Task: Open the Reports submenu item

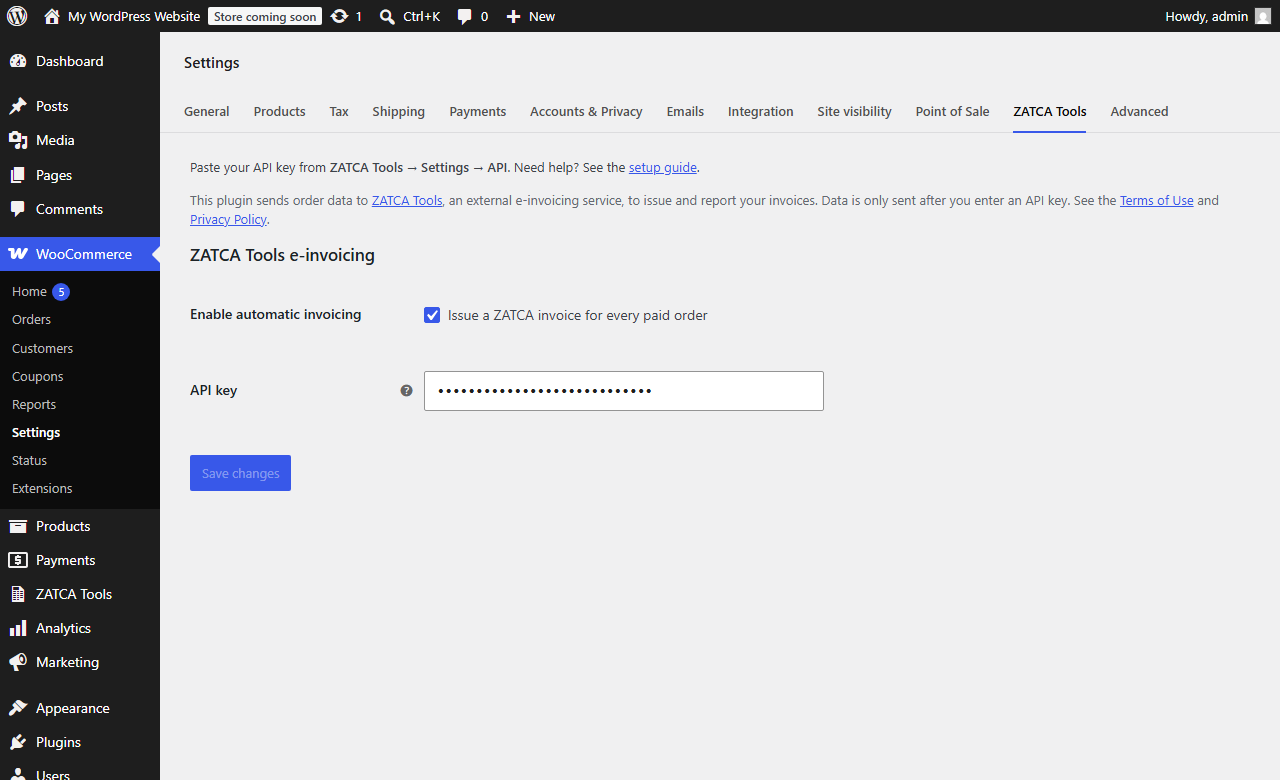Action: (34, 404)
